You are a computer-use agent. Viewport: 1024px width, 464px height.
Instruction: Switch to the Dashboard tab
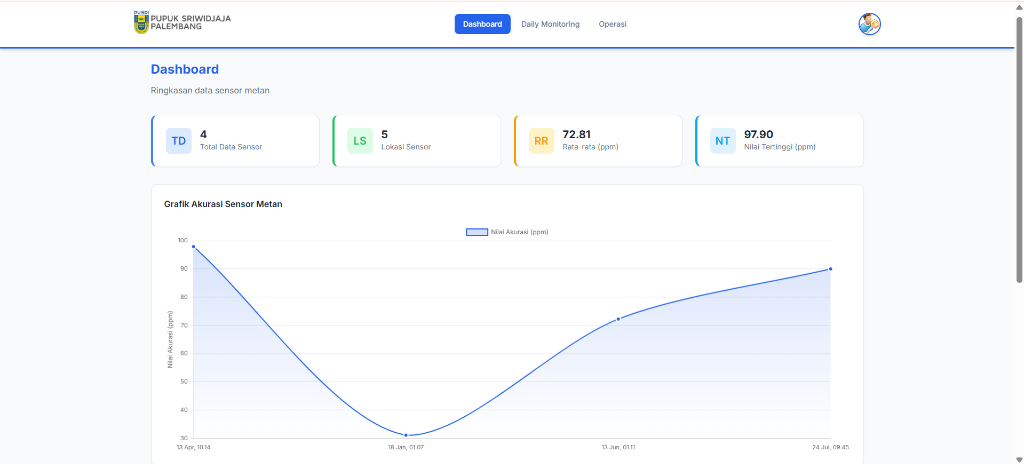click(x=483, y=24)
